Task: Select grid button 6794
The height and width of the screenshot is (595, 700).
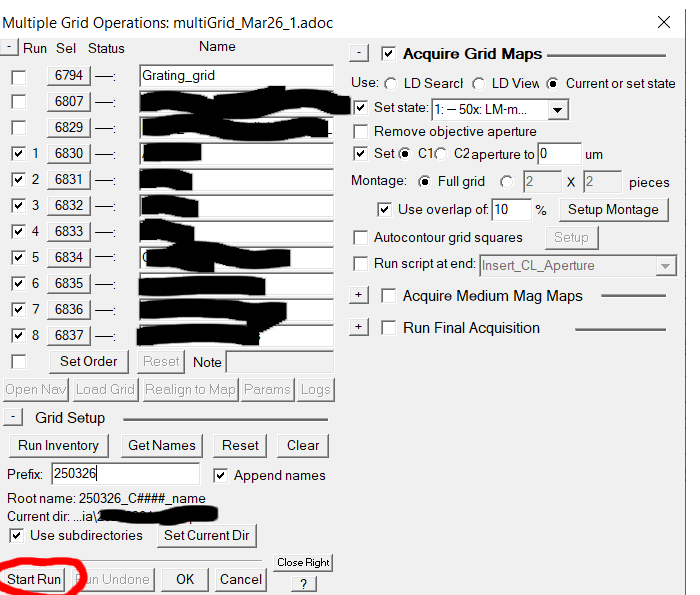Action: (x=69, y=75)
